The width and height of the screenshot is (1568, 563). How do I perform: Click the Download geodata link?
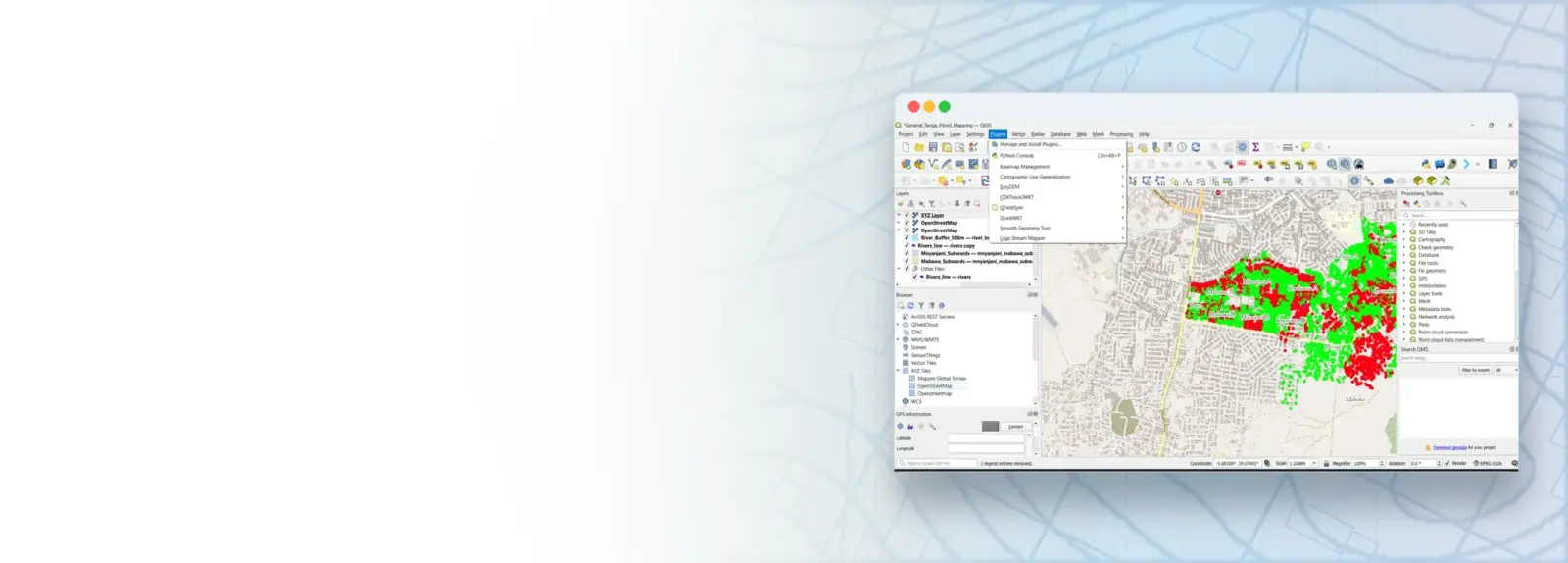1450,447
